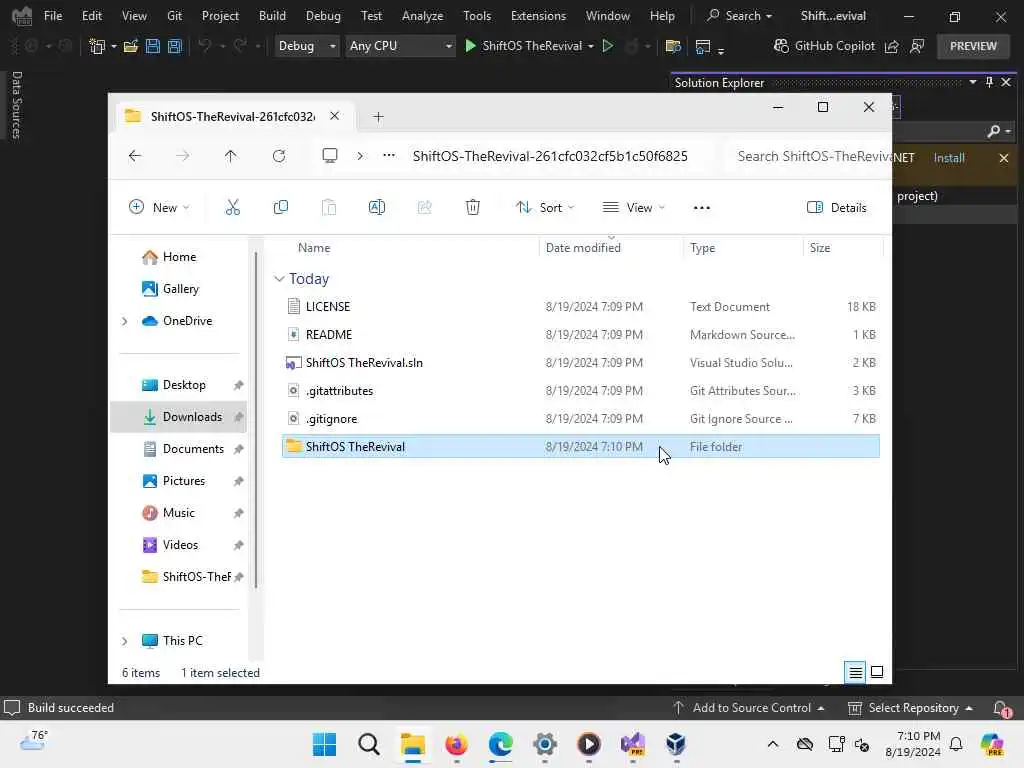This screenshot has height=768, width=1024.
Task: Expand This PC in navigation pane
Action: (125, 641)
